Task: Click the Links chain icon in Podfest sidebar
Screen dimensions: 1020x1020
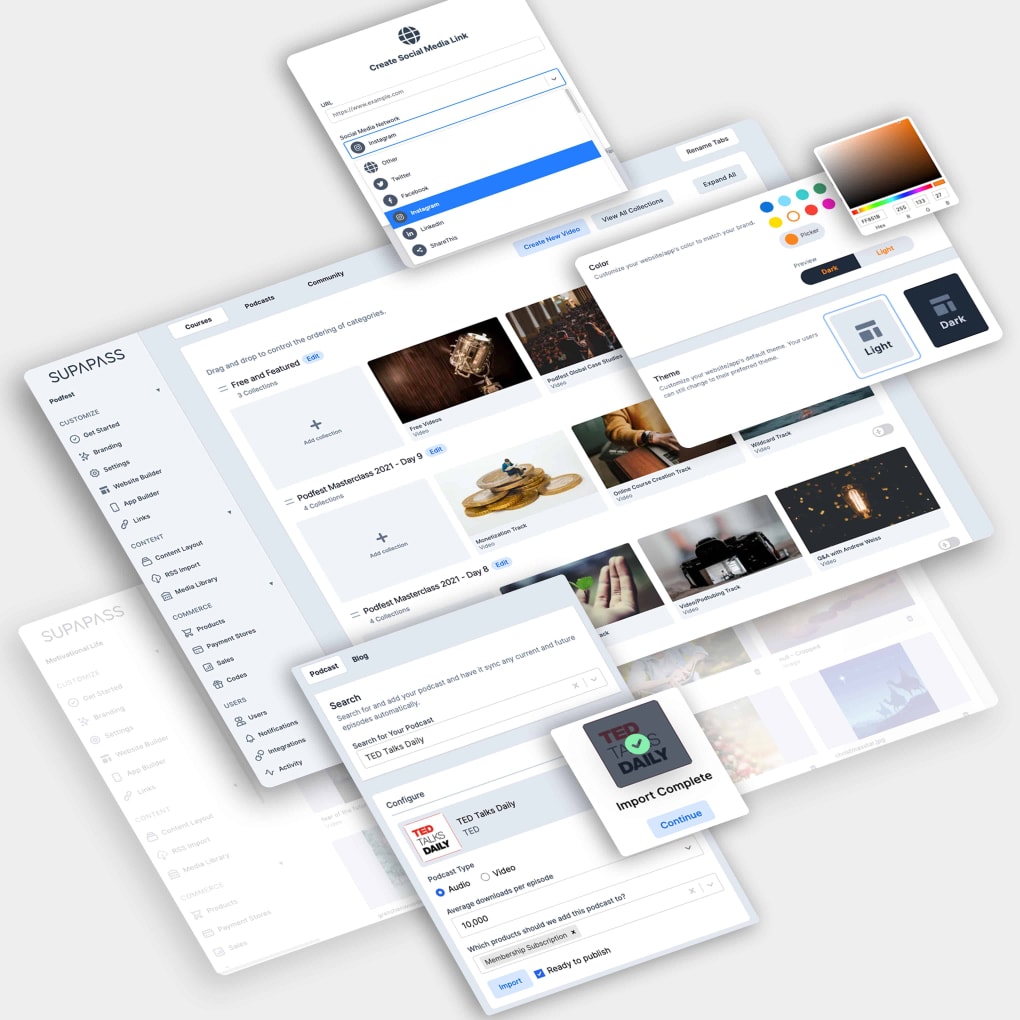Action: (x=124, y=524)
